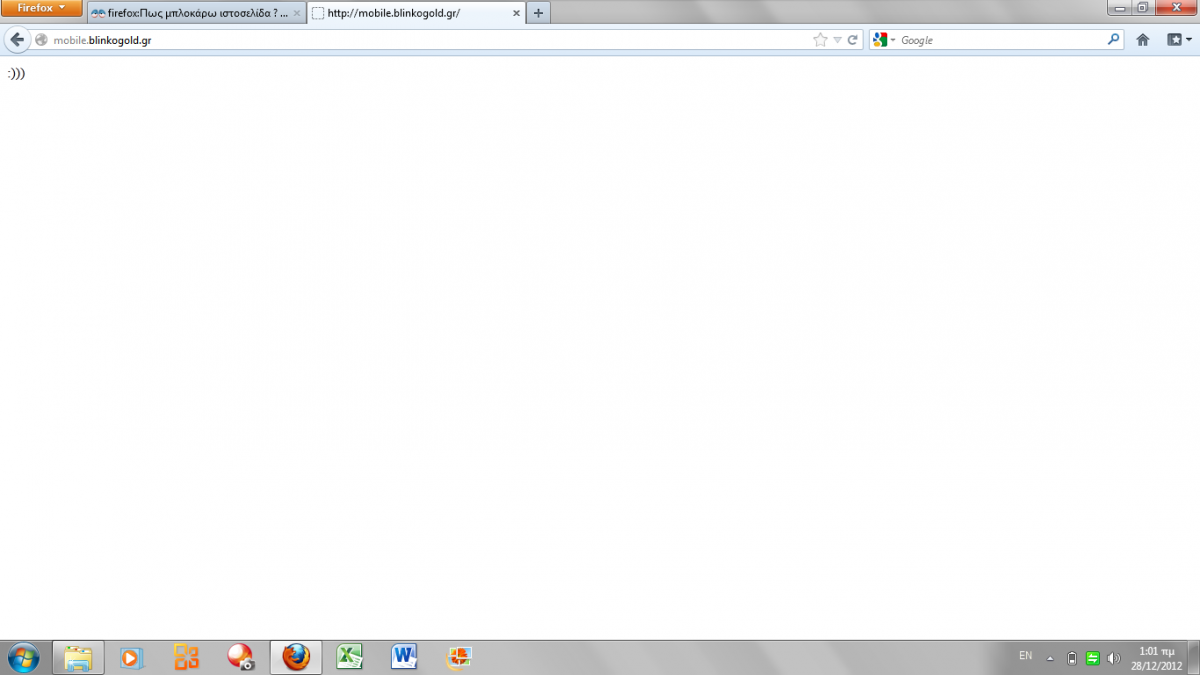
Task: Minimize the Firefox window
Action: [x=1118, y=7]
